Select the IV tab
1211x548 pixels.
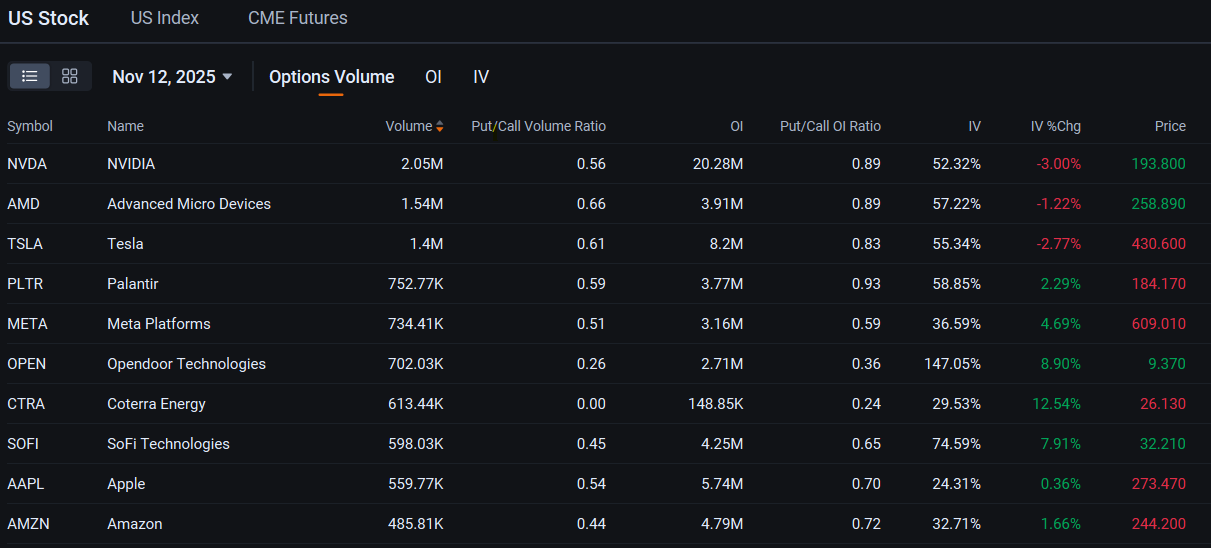click(x=481, y=77)
